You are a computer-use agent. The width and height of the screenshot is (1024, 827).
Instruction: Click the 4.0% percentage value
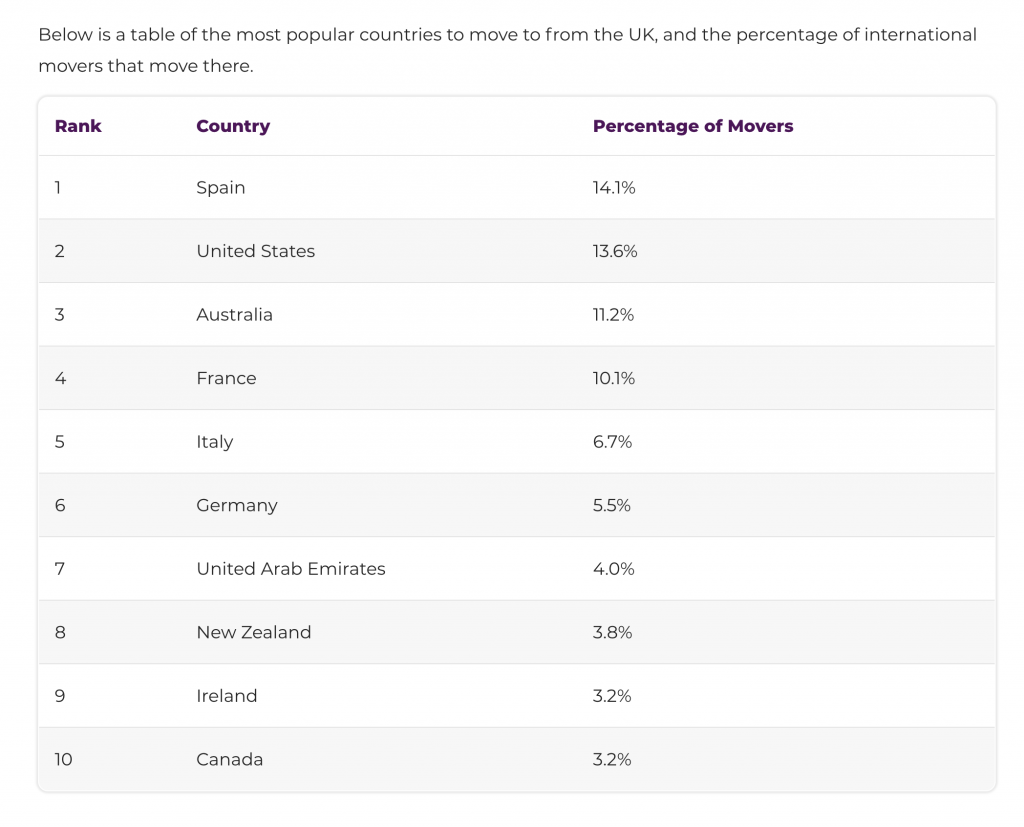[x=613, y=569]
